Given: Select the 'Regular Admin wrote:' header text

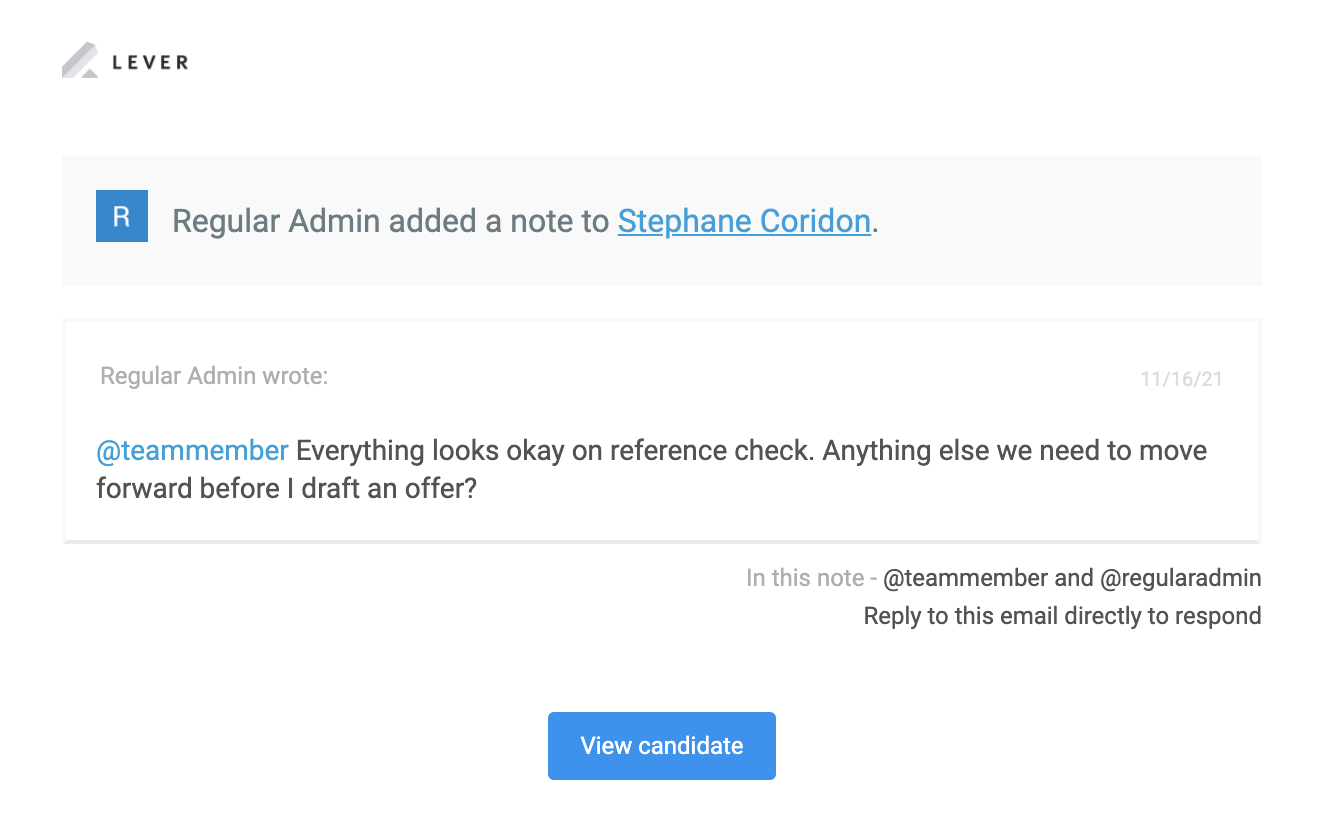Looking at the screenshot, I should tap(213, 375).
